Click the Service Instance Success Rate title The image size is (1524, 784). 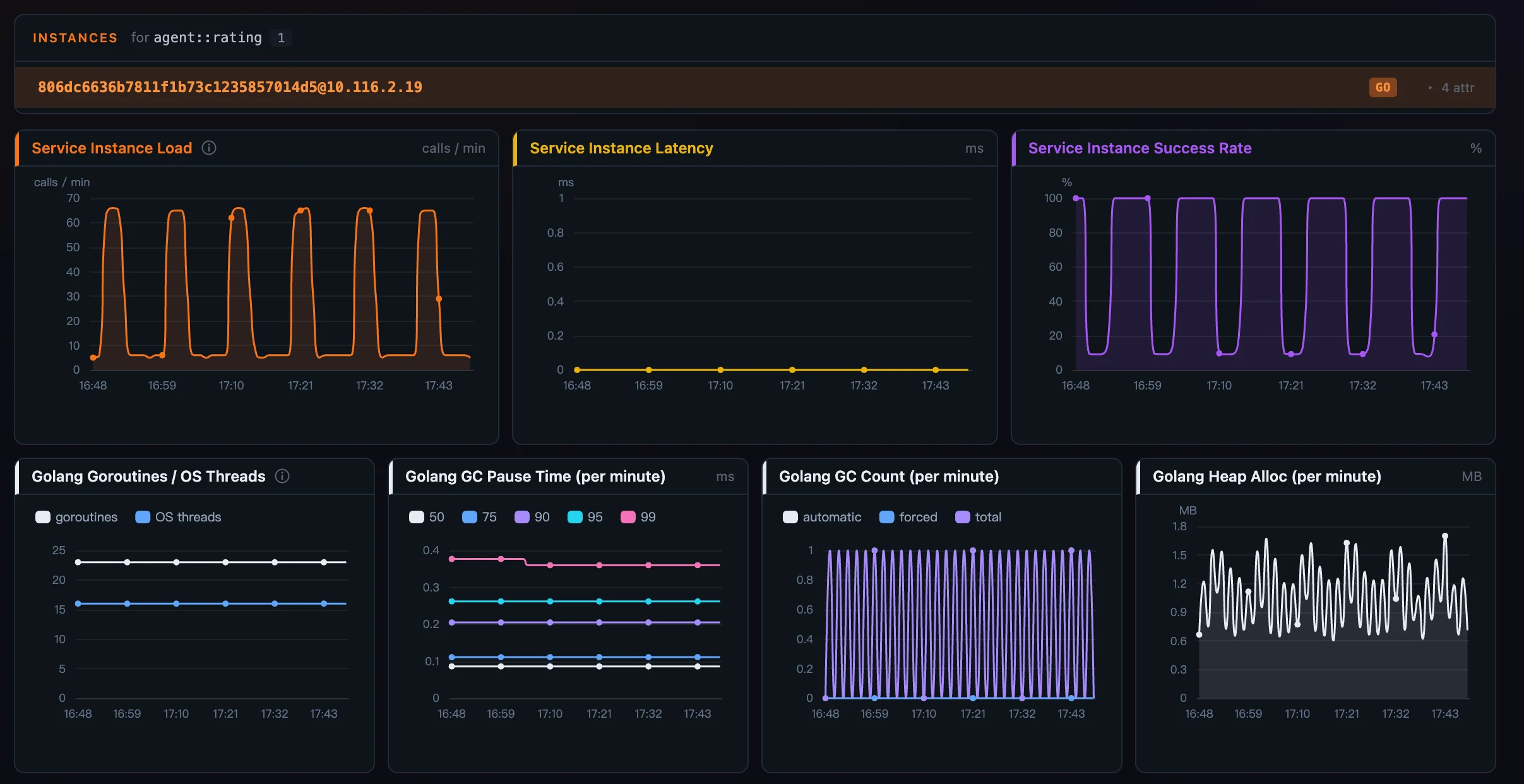tap(1140, 148)
